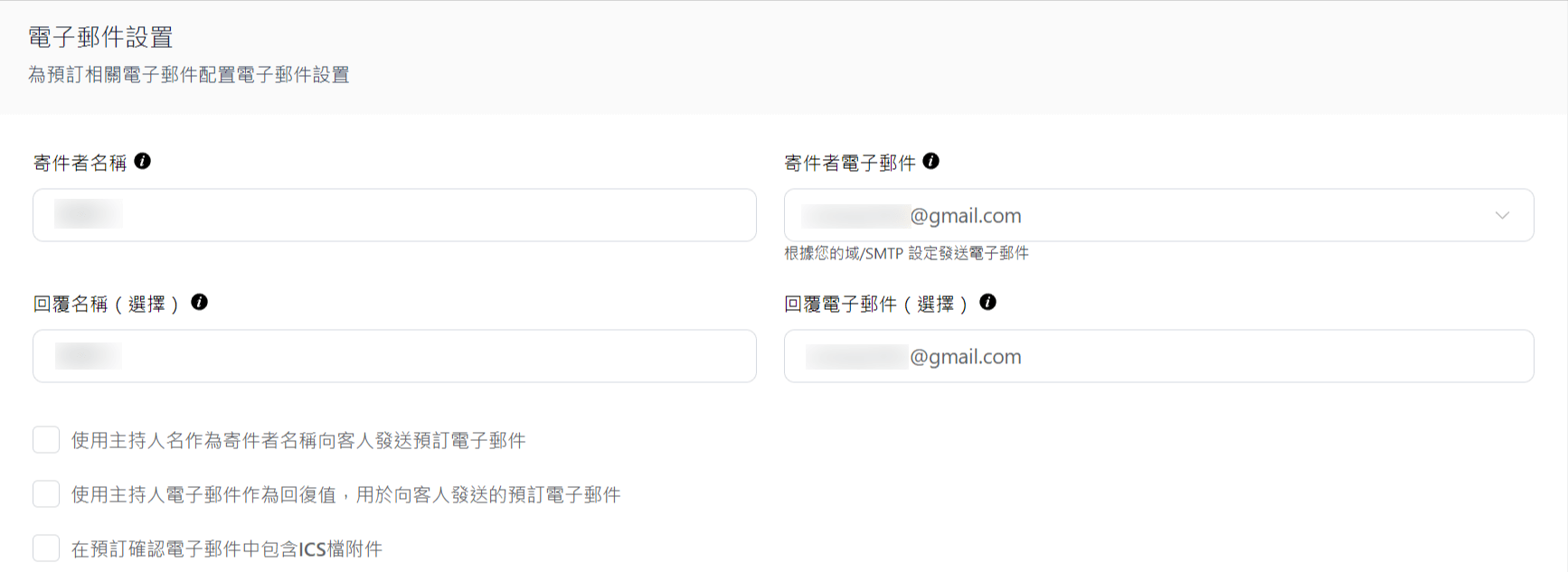Screen dimensions: 1568x572
Task: Click the 根據您的域/SMTP 設定發送電子郵件 hint text
Action: click(906, 254)
